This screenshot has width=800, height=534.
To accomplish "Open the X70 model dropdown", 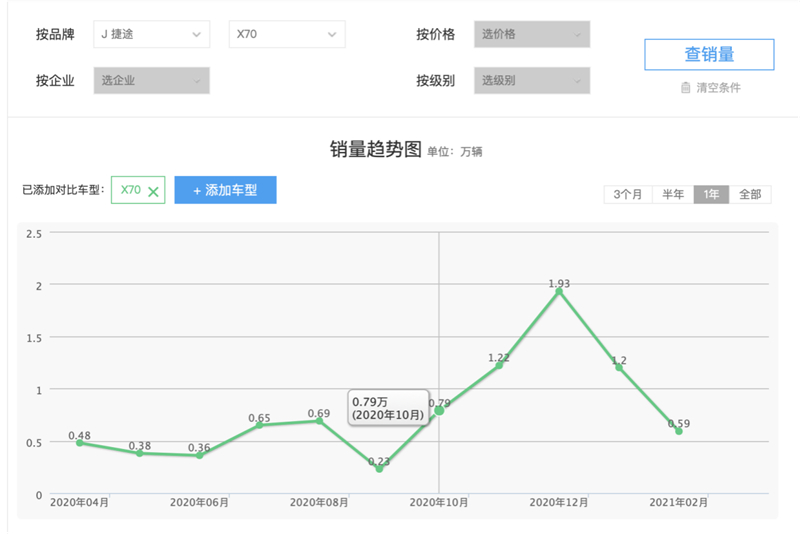I will click(287, 34).
